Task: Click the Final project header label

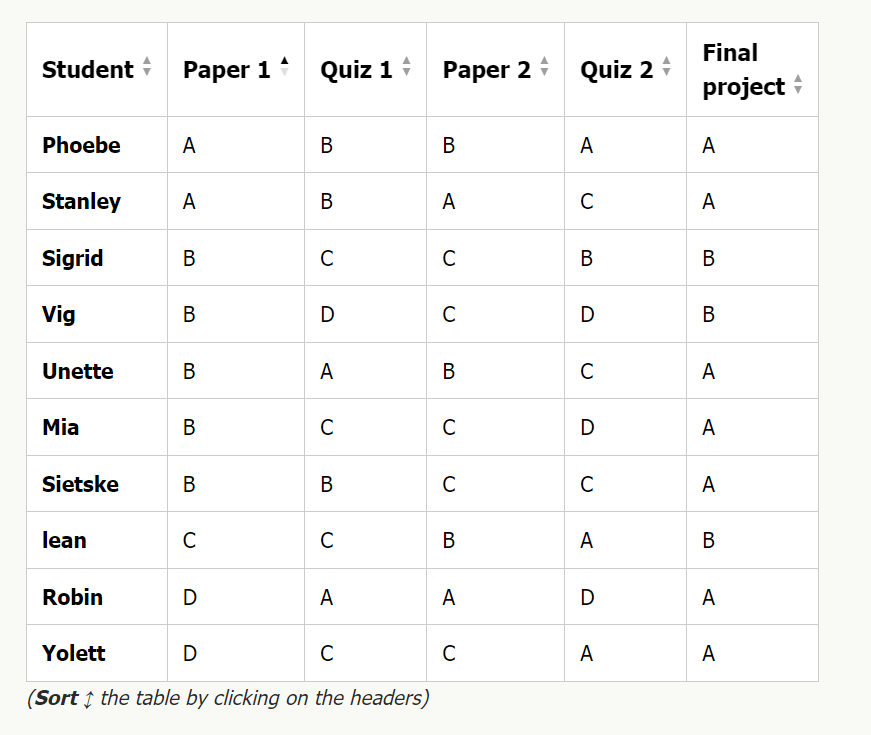Action: click(743, 69)
